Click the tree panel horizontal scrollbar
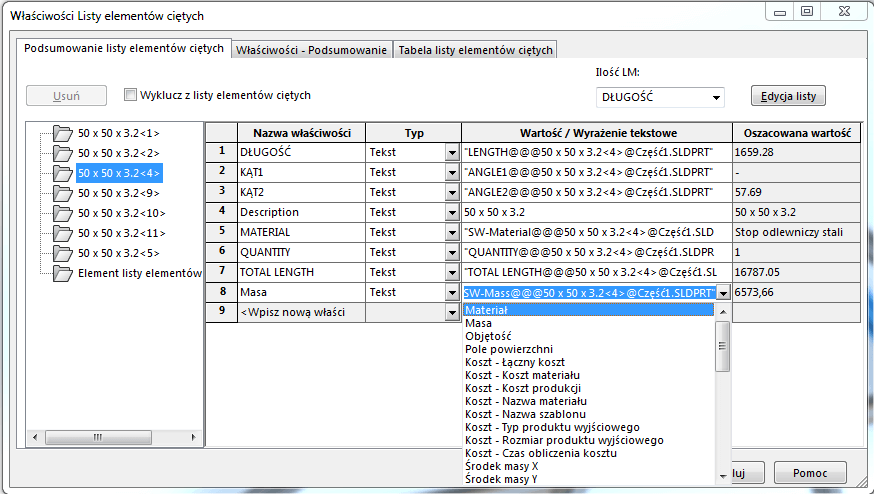 tap(110, 437)
